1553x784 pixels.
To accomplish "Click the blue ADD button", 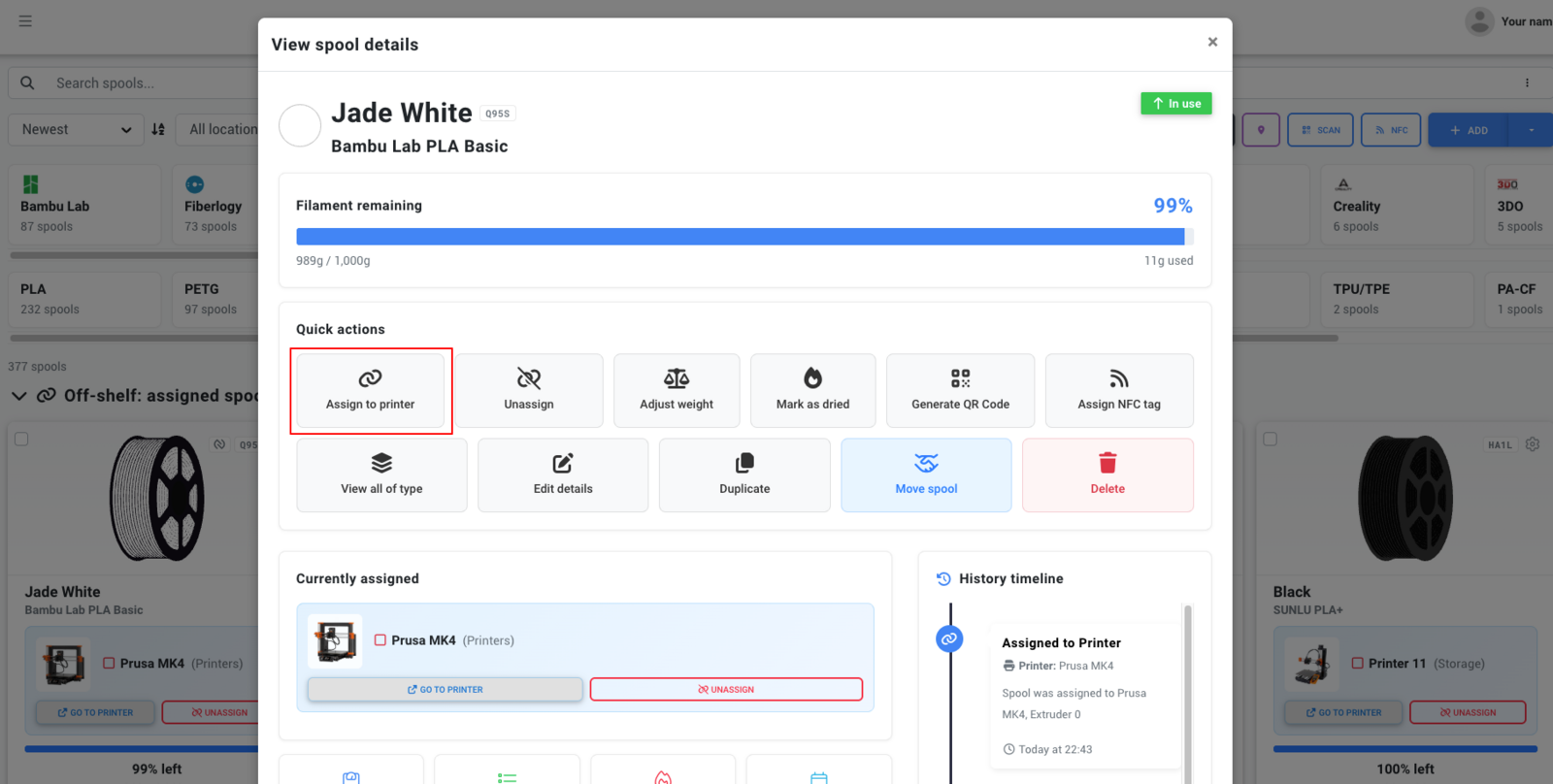I will coord(1469,130).
